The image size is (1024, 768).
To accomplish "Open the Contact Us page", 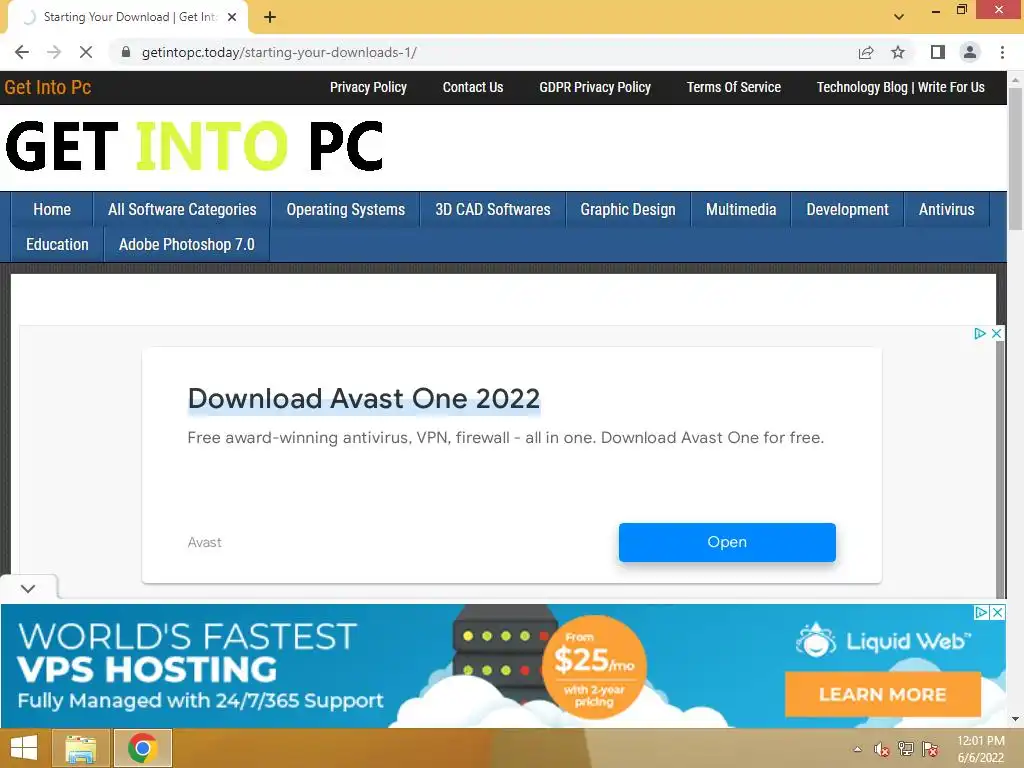I will click(x=473, y=88).
